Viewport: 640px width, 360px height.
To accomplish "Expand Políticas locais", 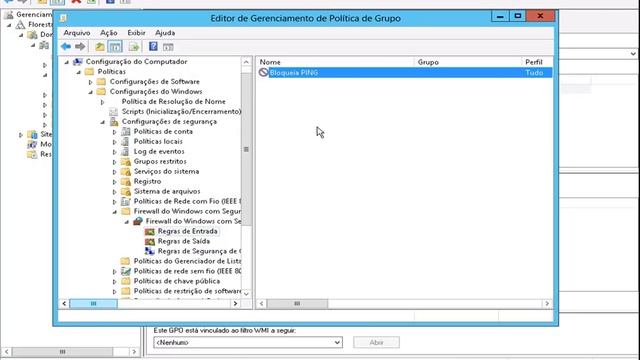I will (114, 142).
